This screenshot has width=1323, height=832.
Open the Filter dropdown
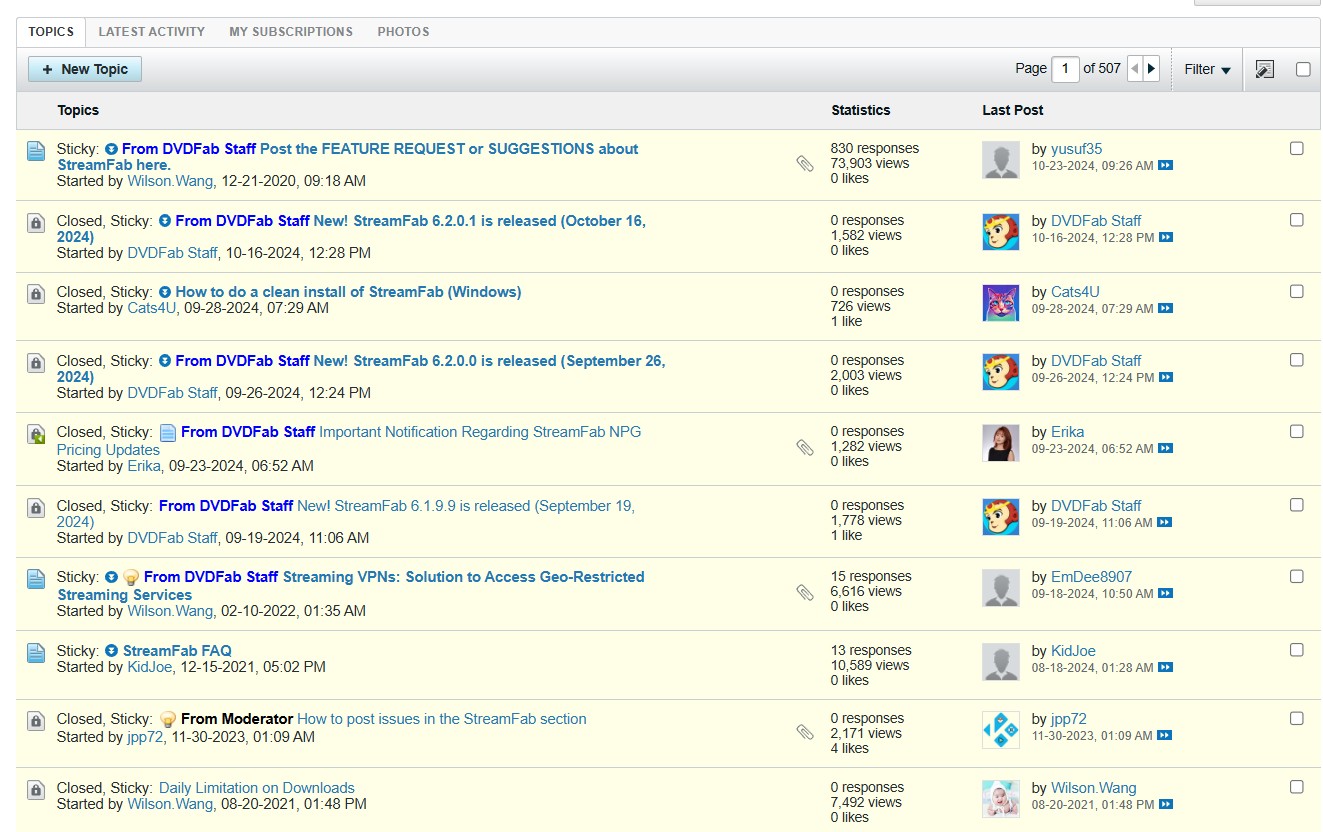tap(1207, 69)
